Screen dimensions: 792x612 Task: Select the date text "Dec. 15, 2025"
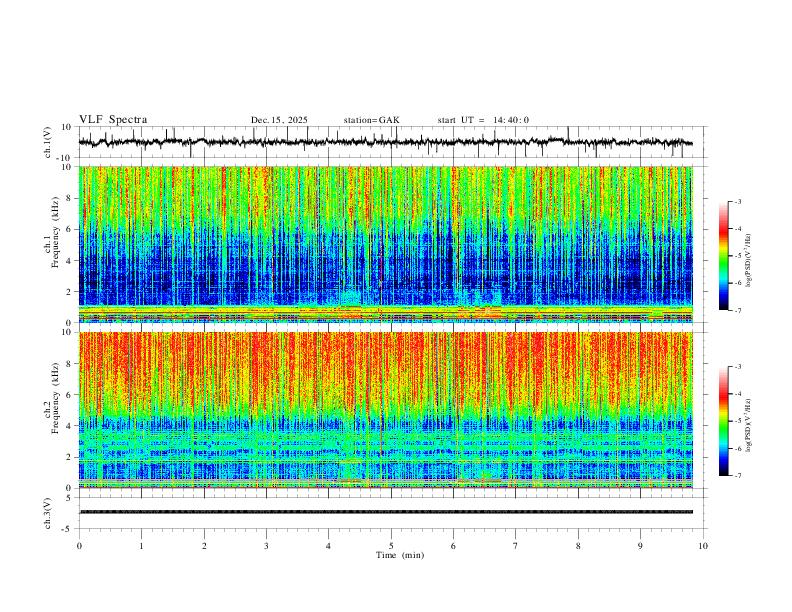(x=279, y=120)
